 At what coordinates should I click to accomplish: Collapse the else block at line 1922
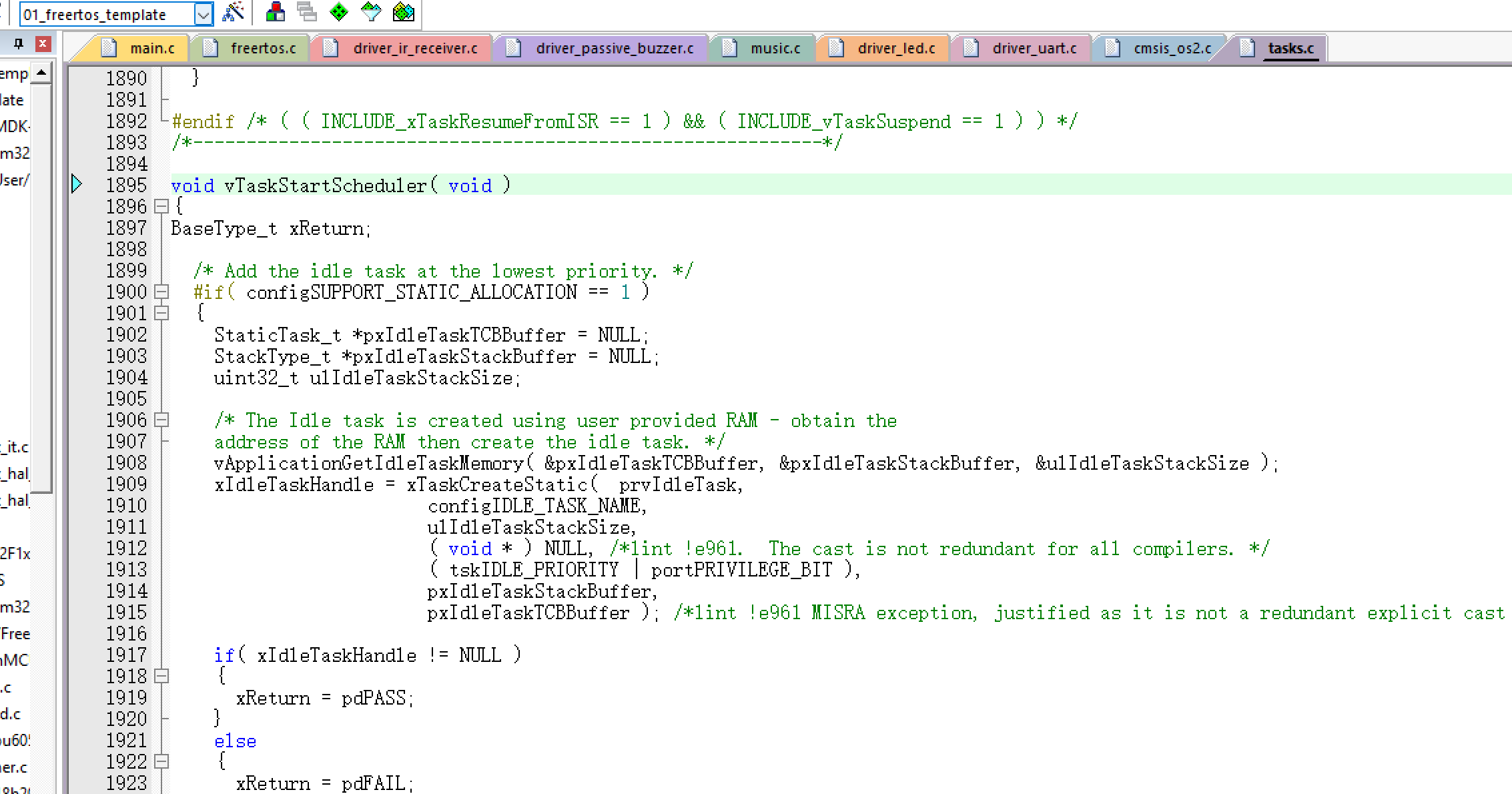click(161, 762)
